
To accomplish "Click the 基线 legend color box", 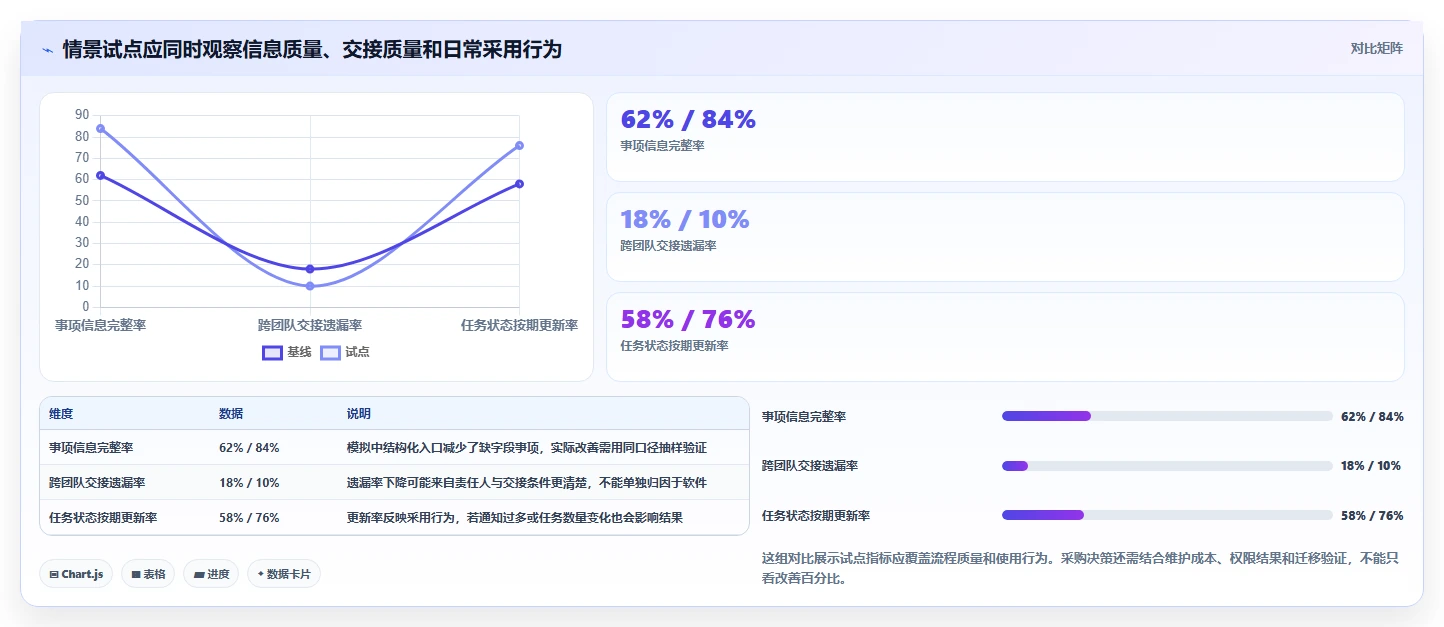I will tap(272, 352).
